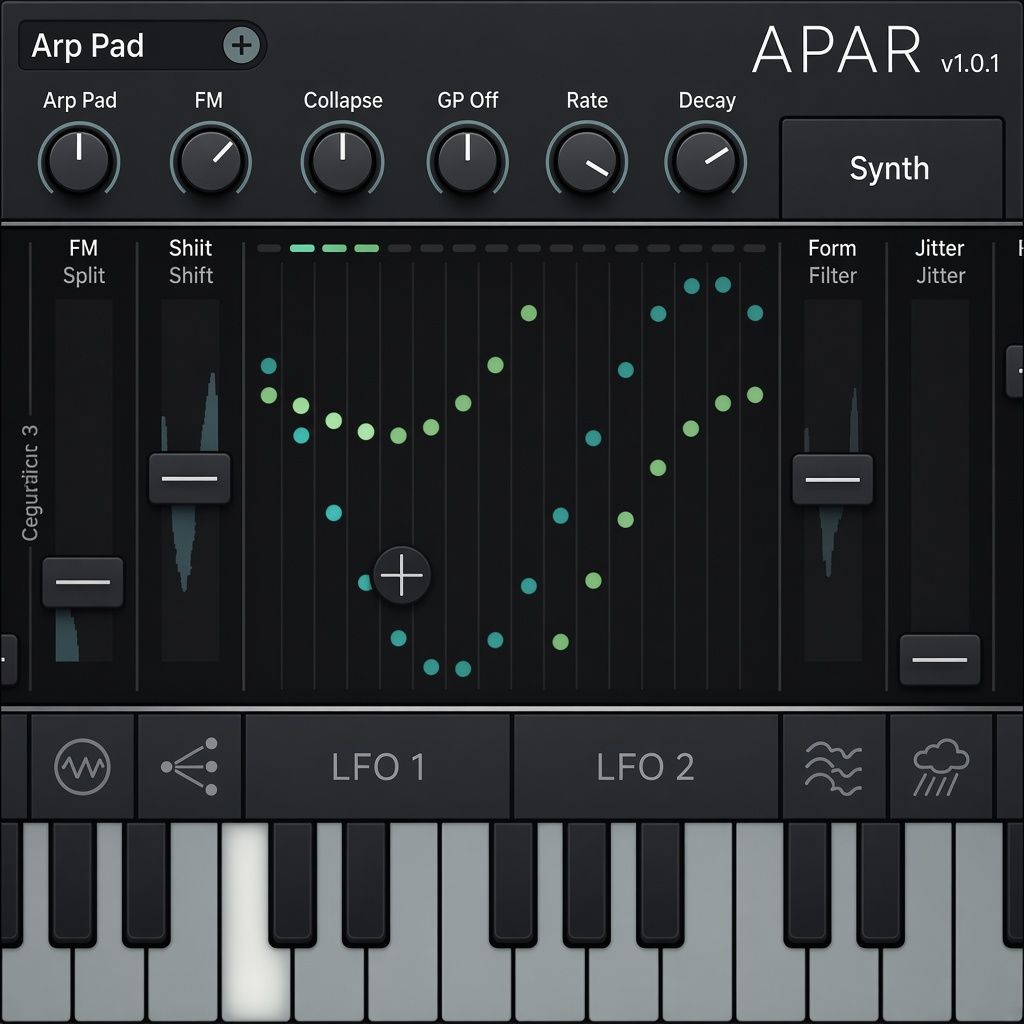Click the 'FM' label above Split slider
Viewport: 1024px width, 1024px height.
(x=84, y=248)
